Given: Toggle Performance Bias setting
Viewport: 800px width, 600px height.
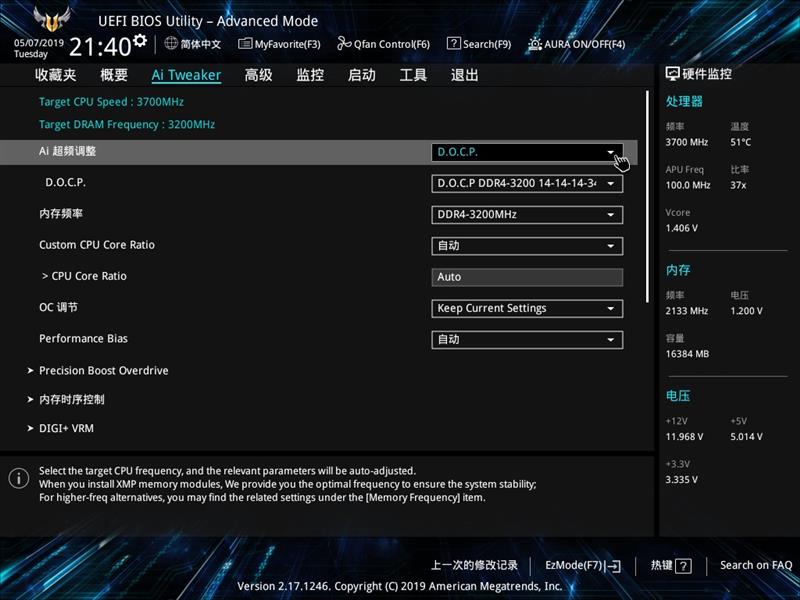Looking at the screenshot, I should click(527, 340).
